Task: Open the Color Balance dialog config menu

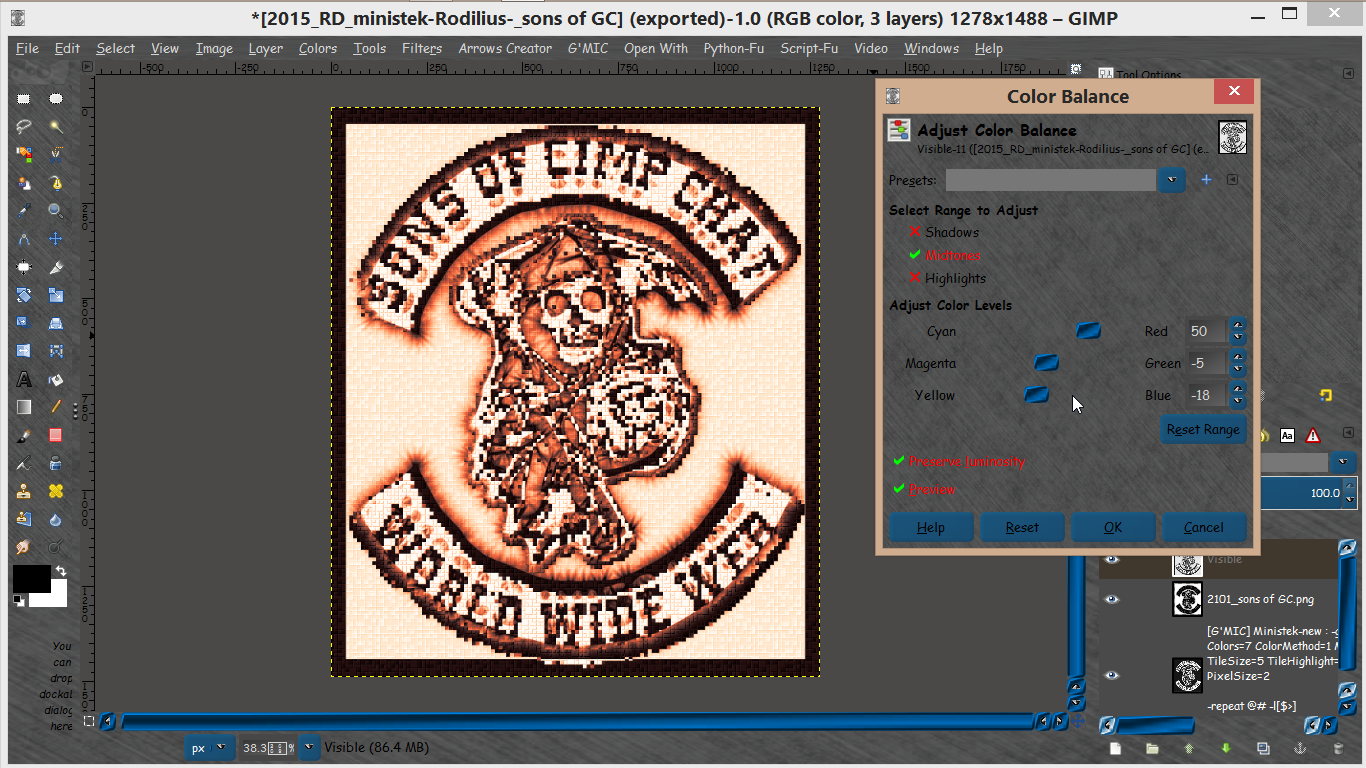Action: point(1233,180)
